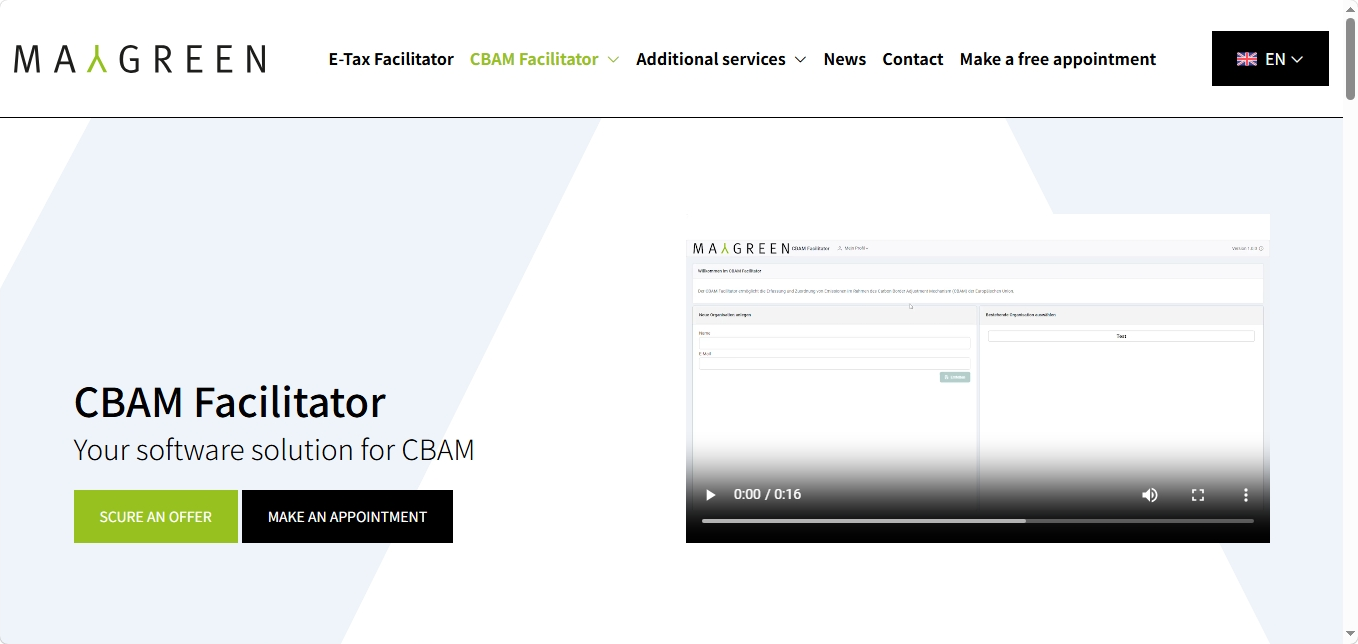Play the CBAM Facilitator video

710,495
